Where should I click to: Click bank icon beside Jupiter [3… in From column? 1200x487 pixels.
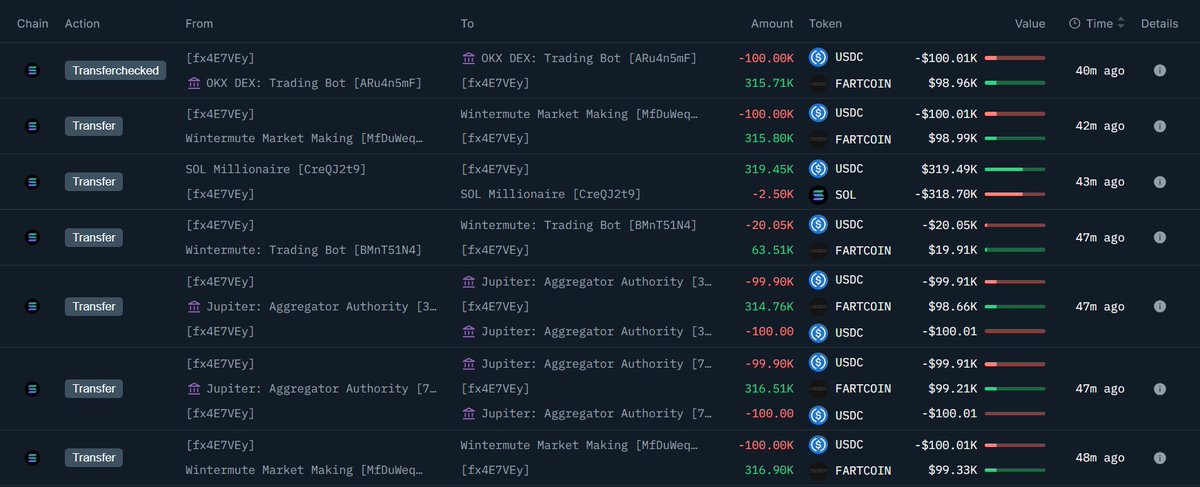tap(193, 307)
